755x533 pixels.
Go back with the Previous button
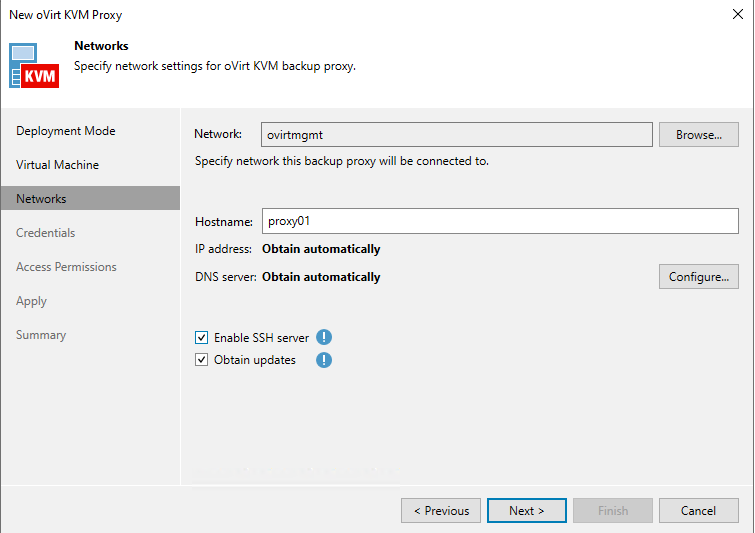[441, 511]
